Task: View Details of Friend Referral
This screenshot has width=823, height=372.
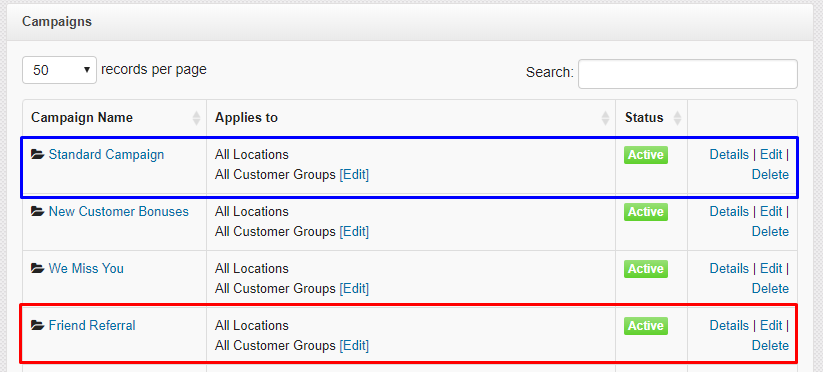Action: pos(729,325)
